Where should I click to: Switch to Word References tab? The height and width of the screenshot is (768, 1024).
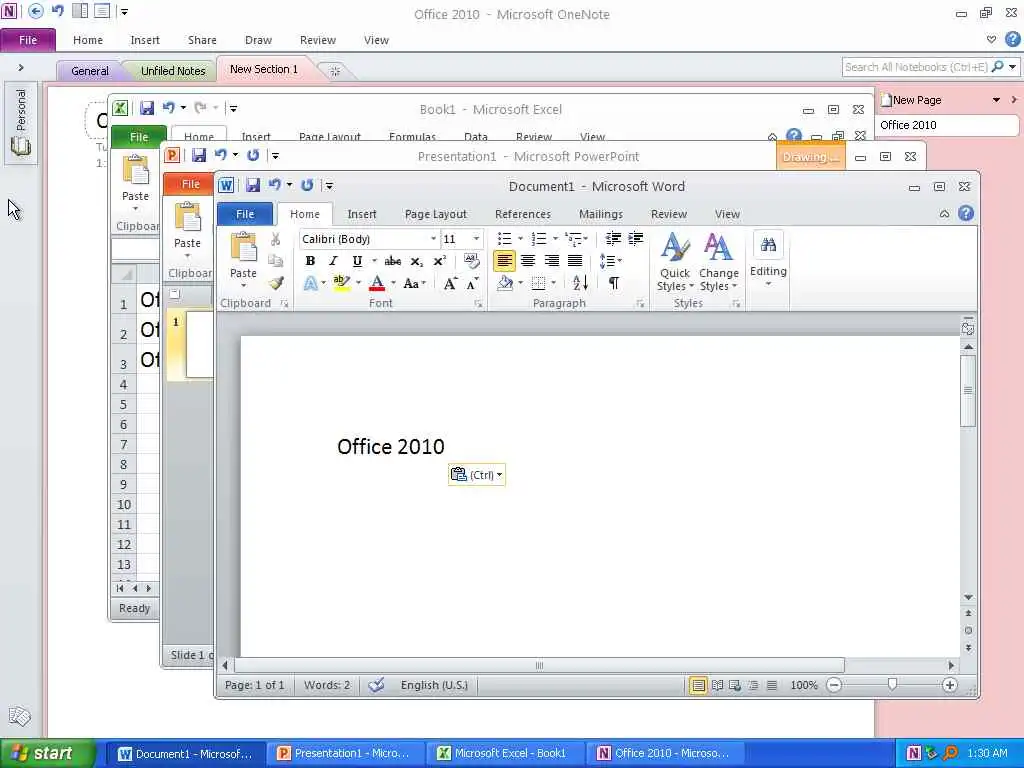point(522,214)
